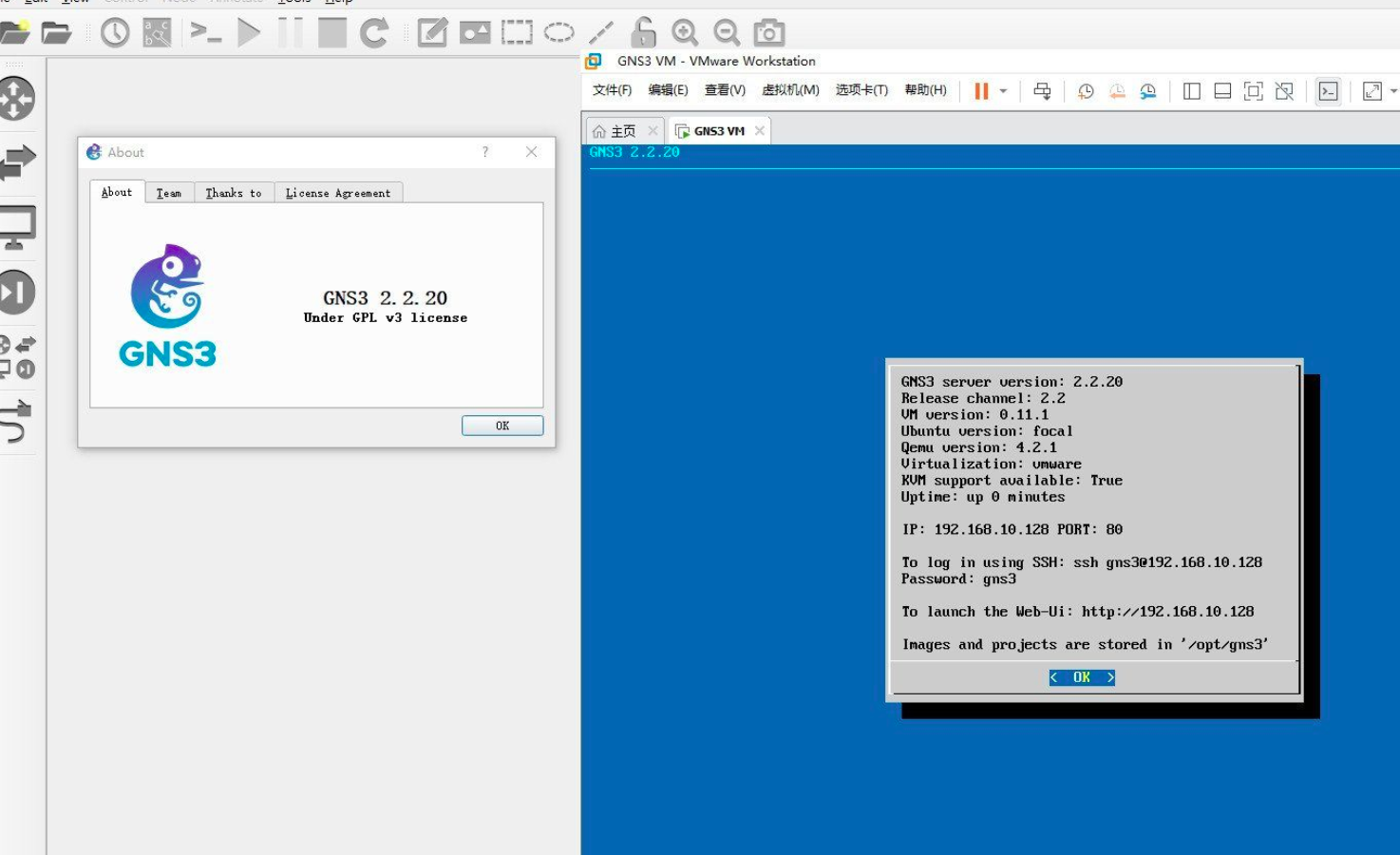Switch to the Team tab
The width and height of the screenshot is (1400, 855).
(x=169, y=193)
